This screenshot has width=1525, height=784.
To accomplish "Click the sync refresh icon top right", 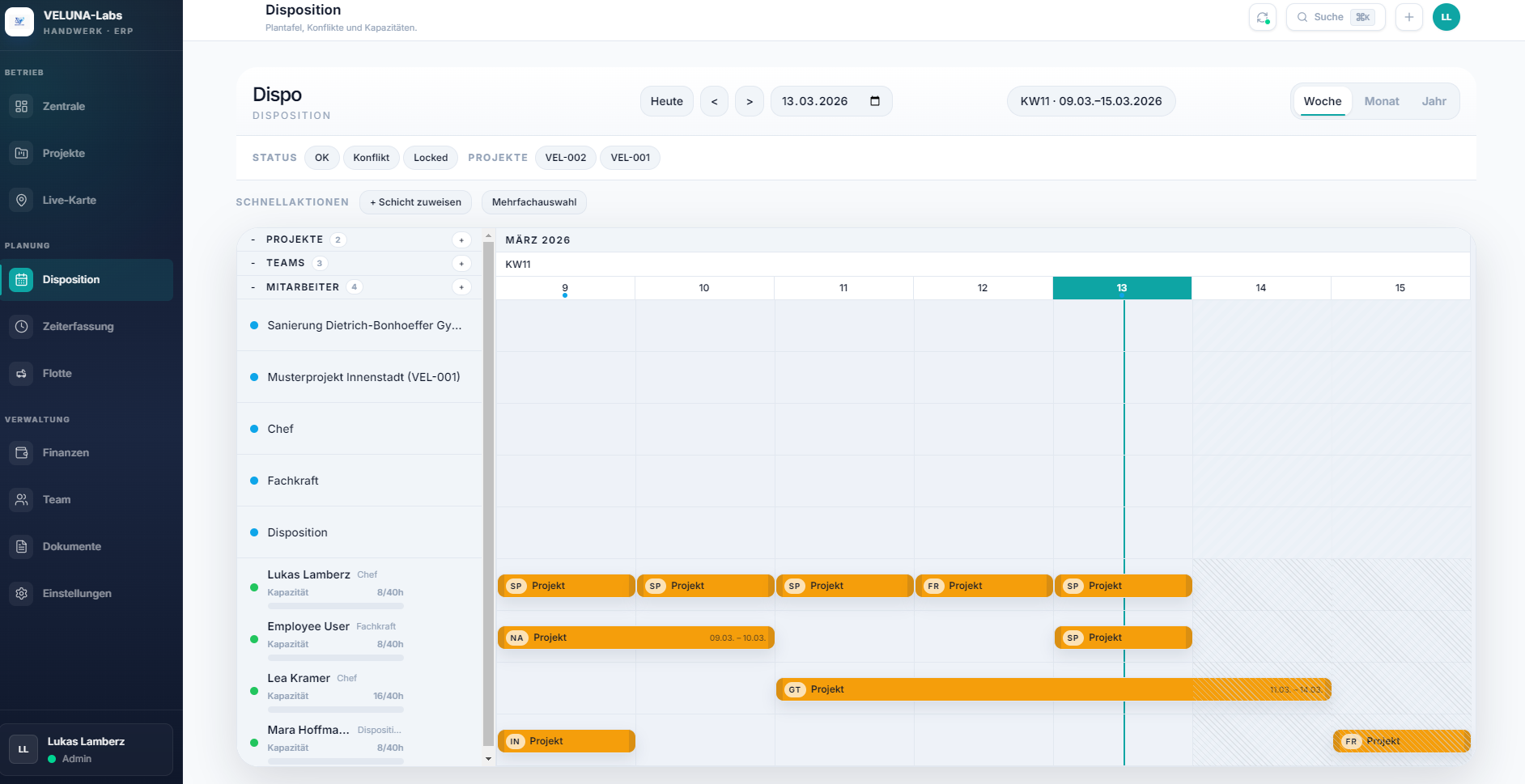I will pyautogui.click(x=1262, y=16).
